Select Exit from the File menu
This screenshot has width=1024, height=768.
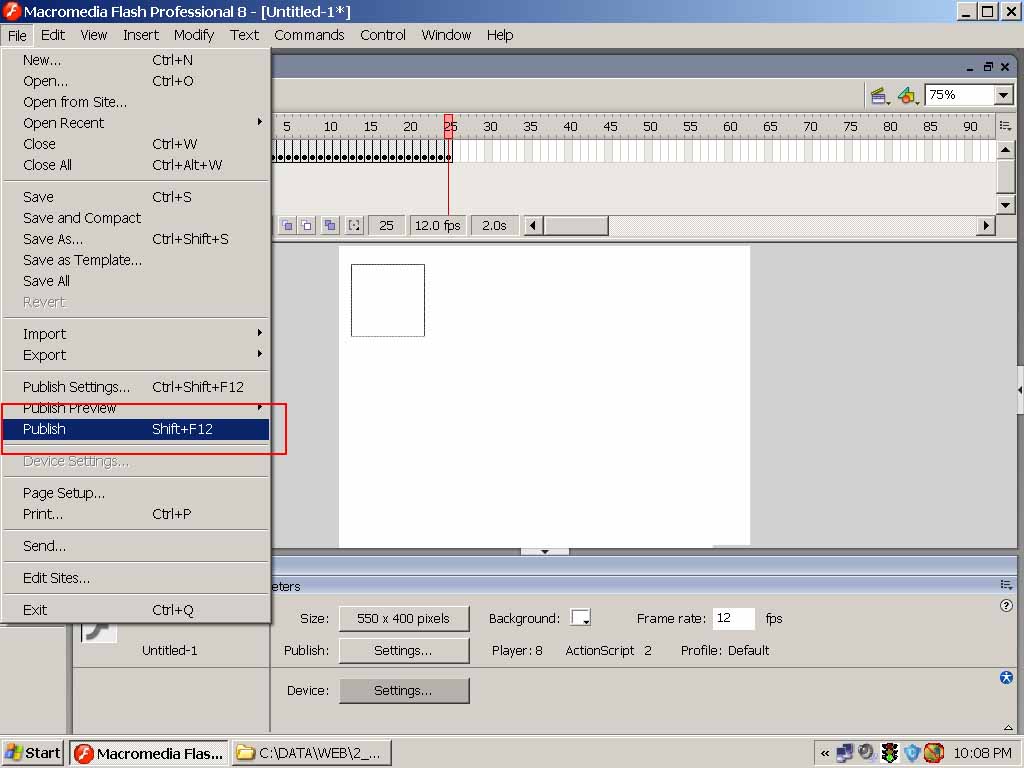point(136,610)
